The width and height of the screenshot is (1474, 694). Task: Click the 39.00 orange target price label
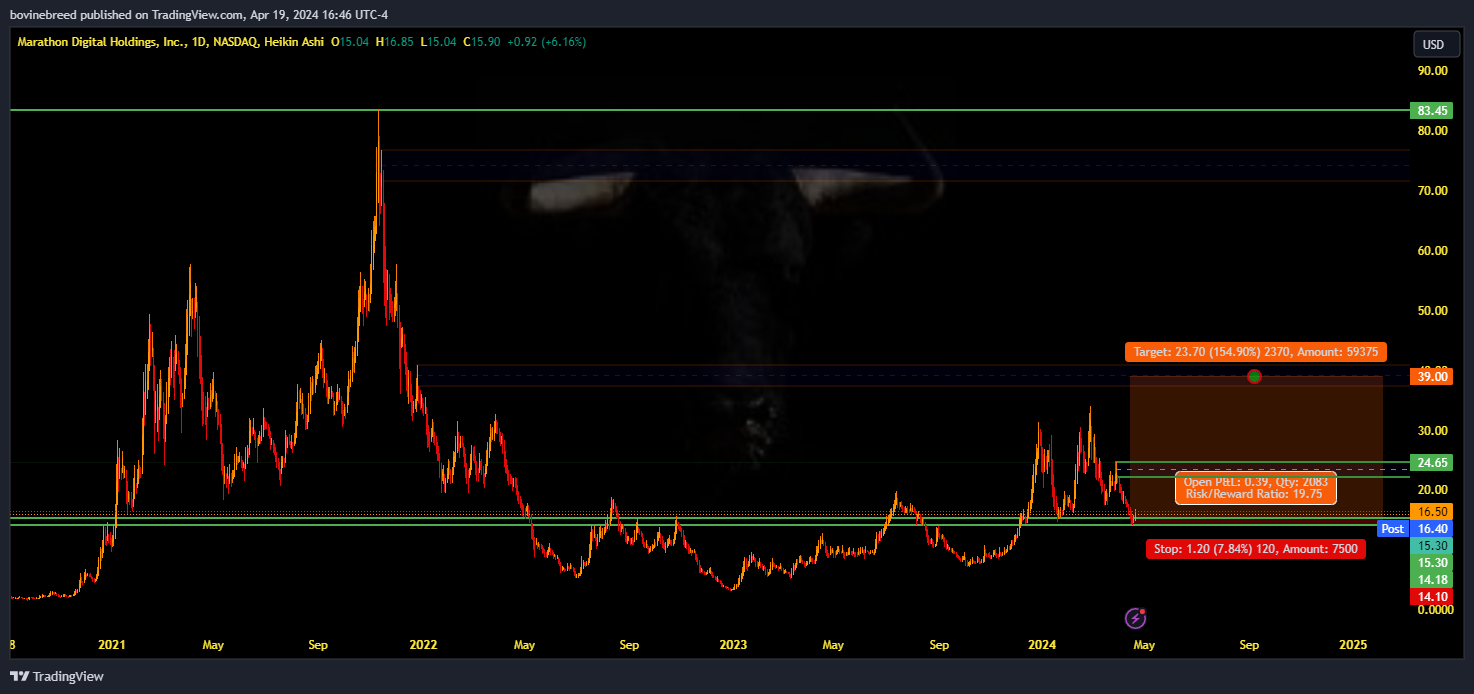click(1433, 376)
